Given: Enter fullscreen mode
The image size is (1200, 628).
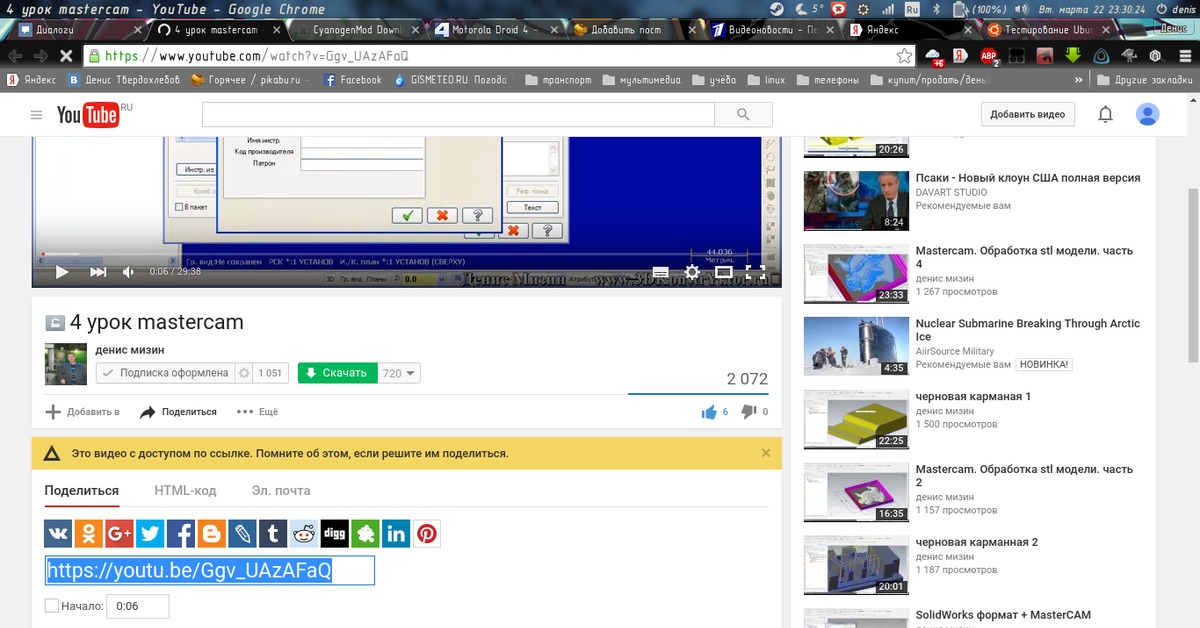Looking at the screenshot, I should point(756,271).
